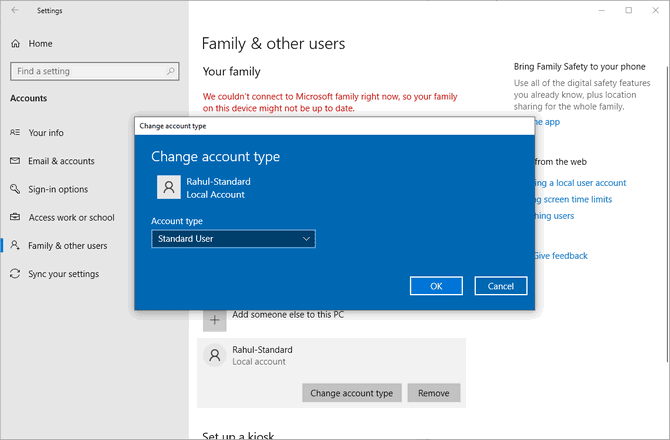Click the Home icon in sidebar
670x440 pixels.
(16, 44)
